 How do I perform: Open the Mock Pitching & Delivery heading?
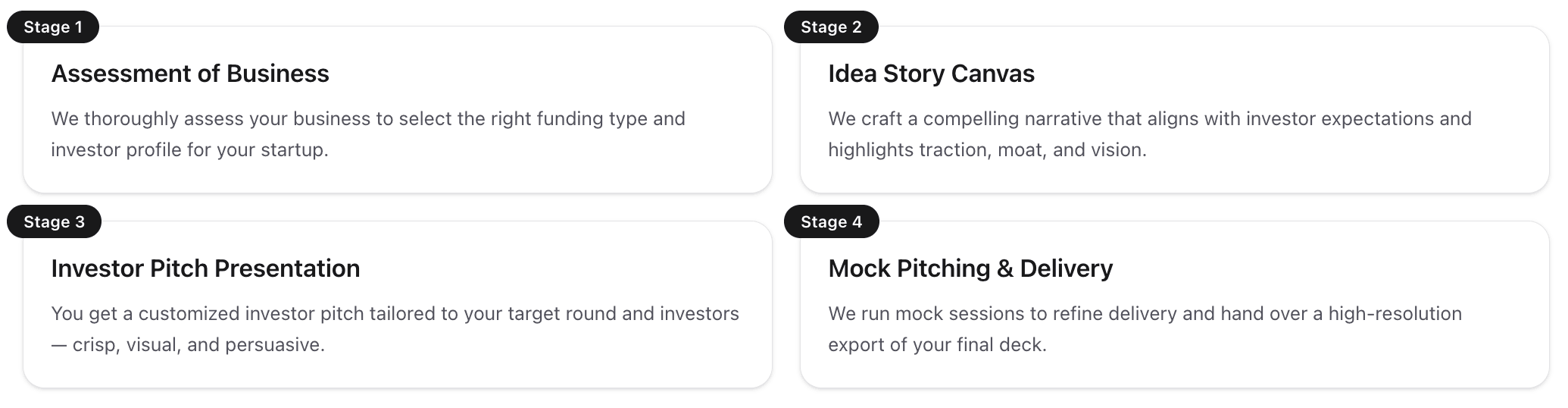(x=970, y=268)
